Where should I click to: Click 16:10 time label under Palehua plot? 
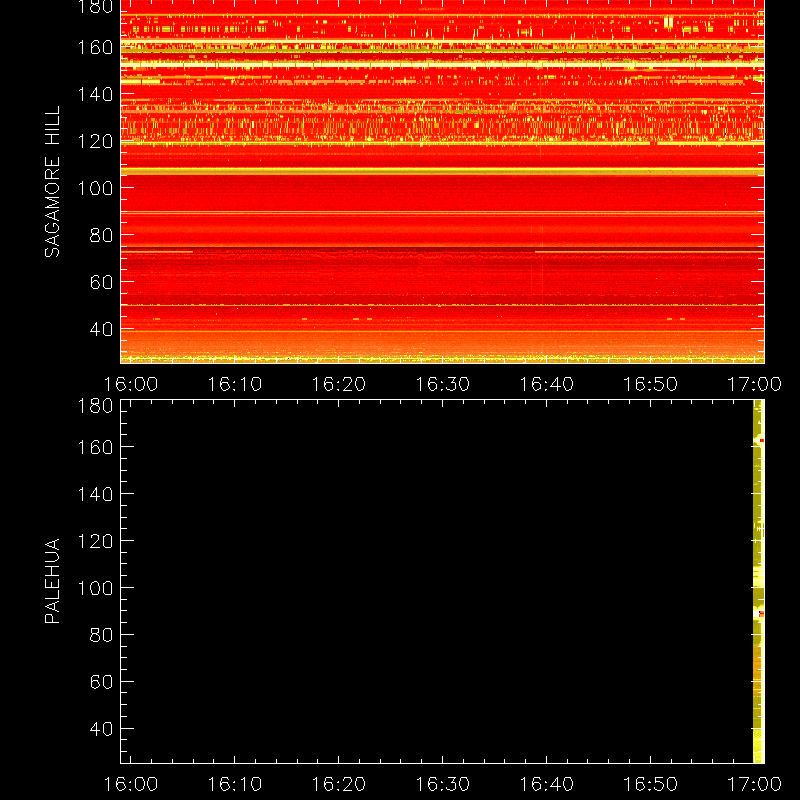click(x=235, y=784)
